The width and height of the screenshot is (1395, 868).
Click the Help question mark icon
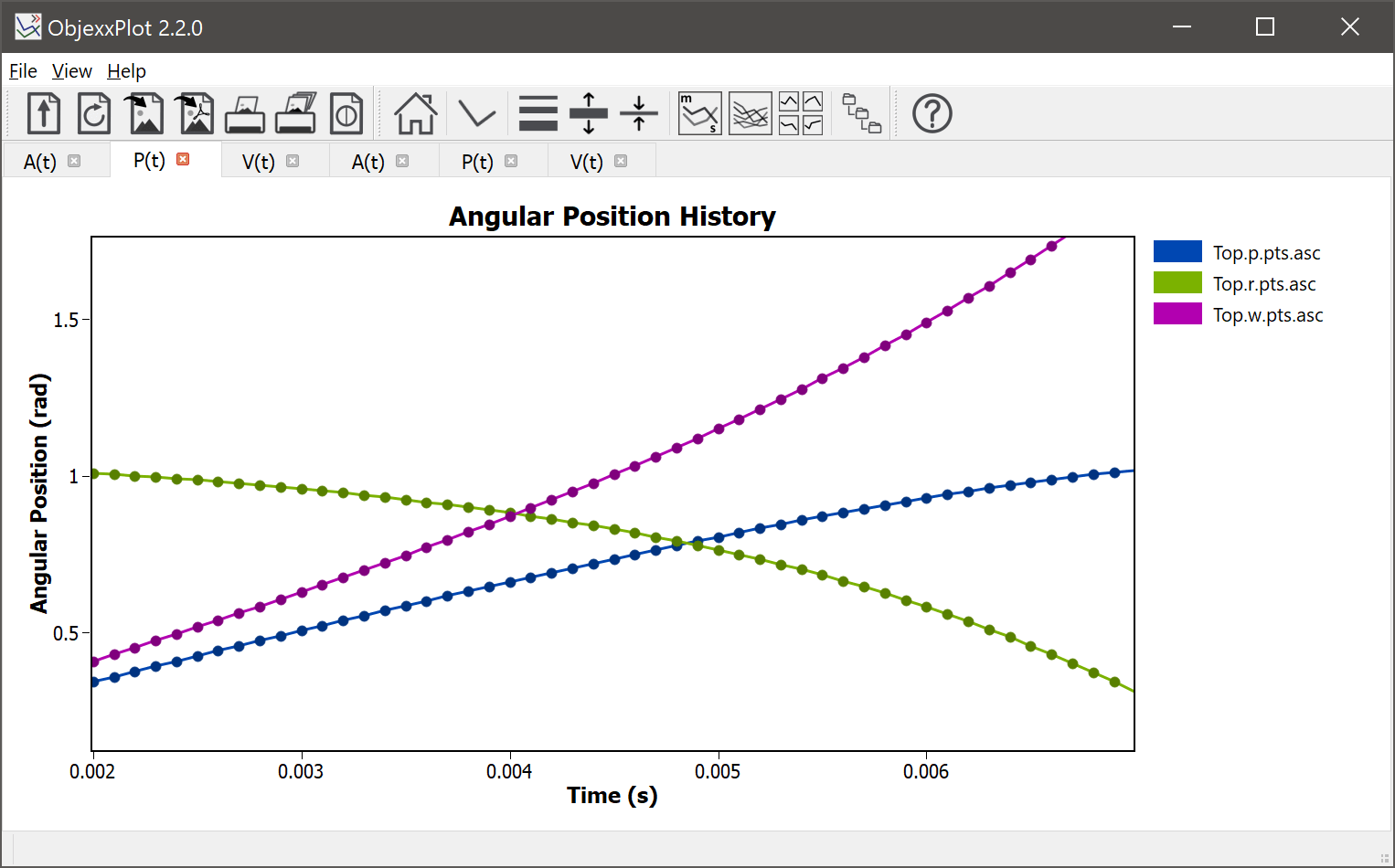932,112
